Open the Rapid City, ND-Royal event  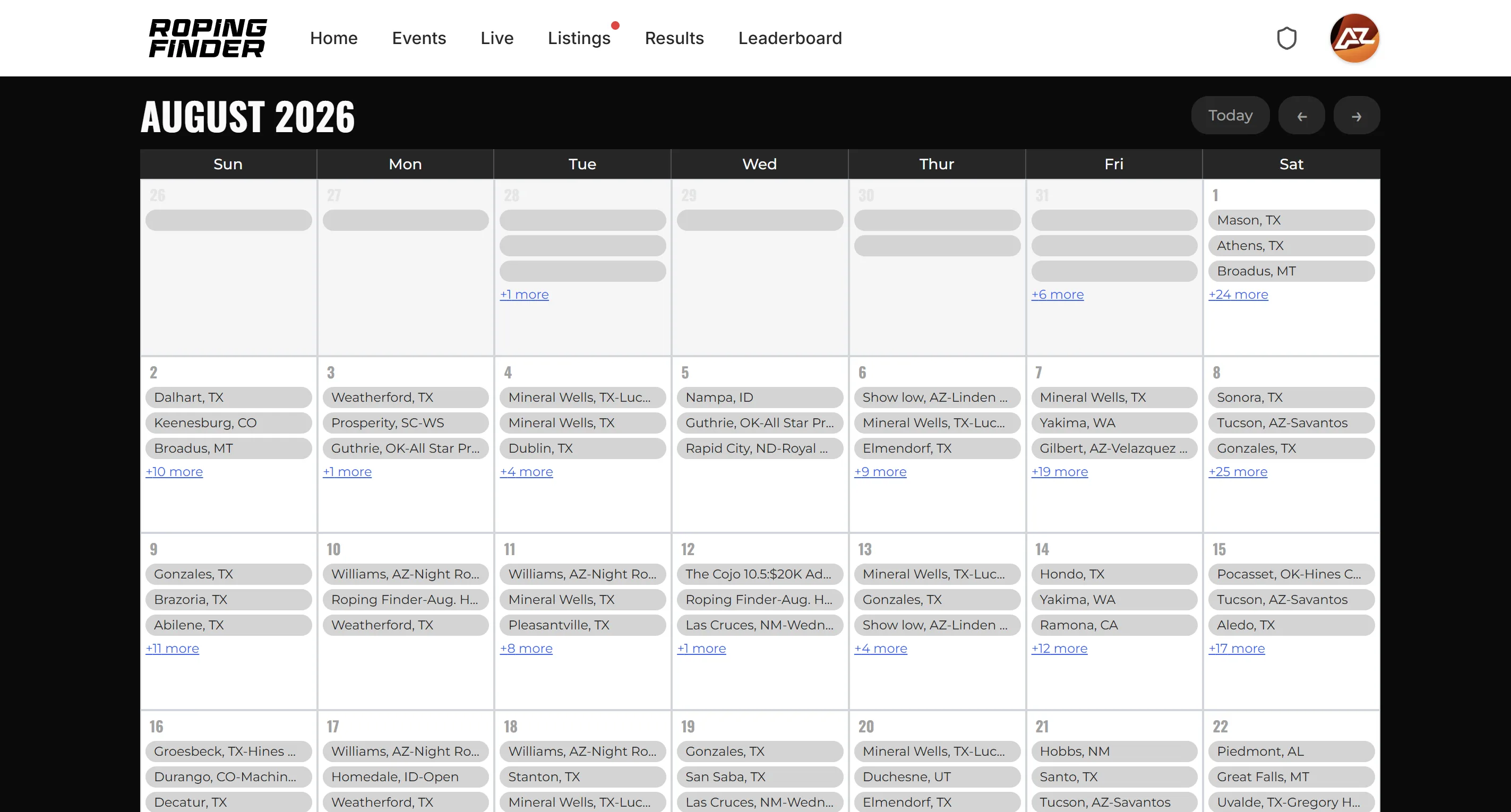click(x=760, y=448)
